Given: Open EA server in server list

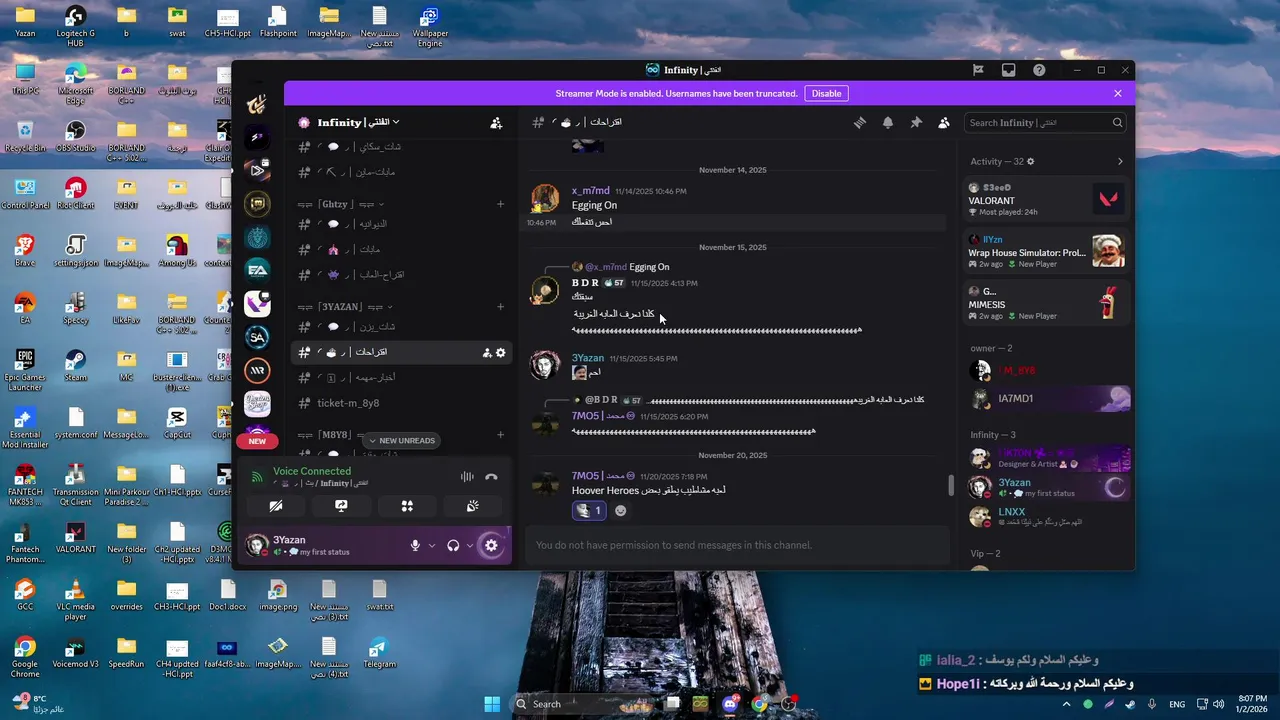Looking at the screenshot, I should (257, 270).
